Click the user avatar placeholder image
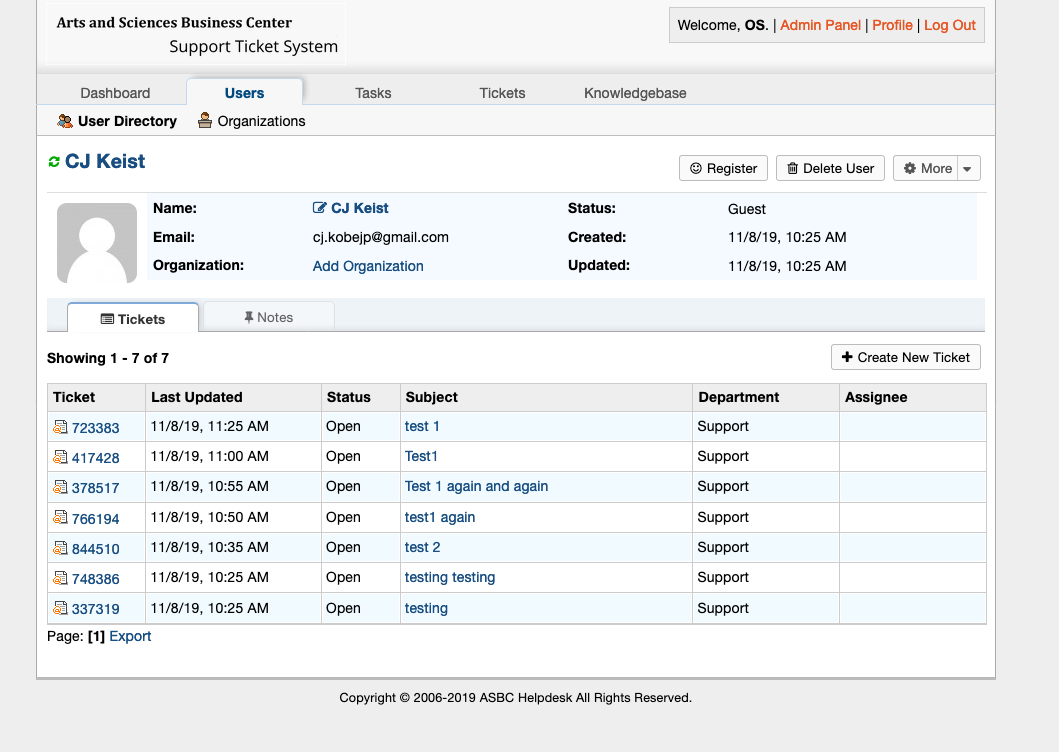 pyautogui.click(x=97, y=243)
